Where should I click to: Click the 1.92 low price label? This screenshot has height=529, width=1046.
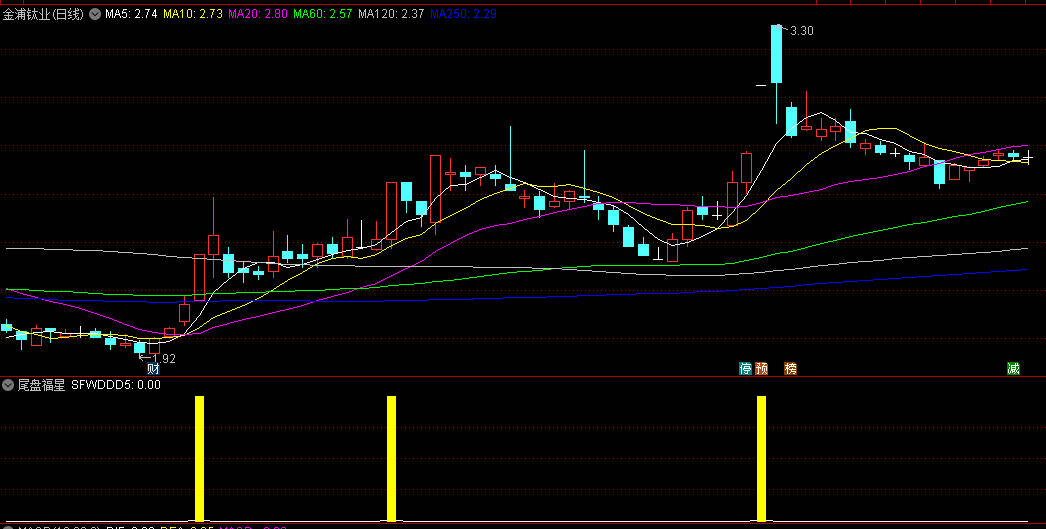(x=163, y=359)
